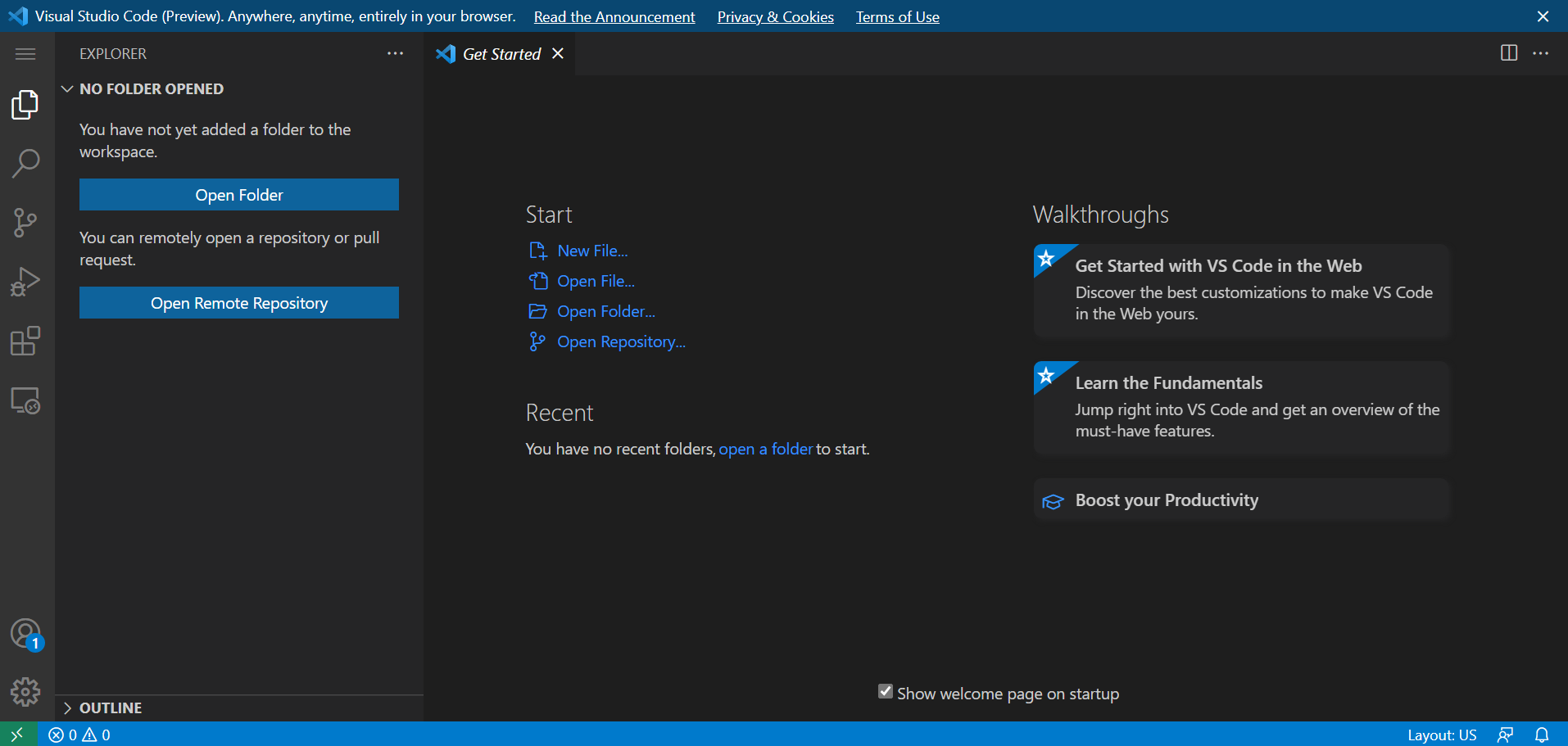The image size is (1568, 746).
Task: Click the Open Remote Repository button
Action: tap(239, 303)
